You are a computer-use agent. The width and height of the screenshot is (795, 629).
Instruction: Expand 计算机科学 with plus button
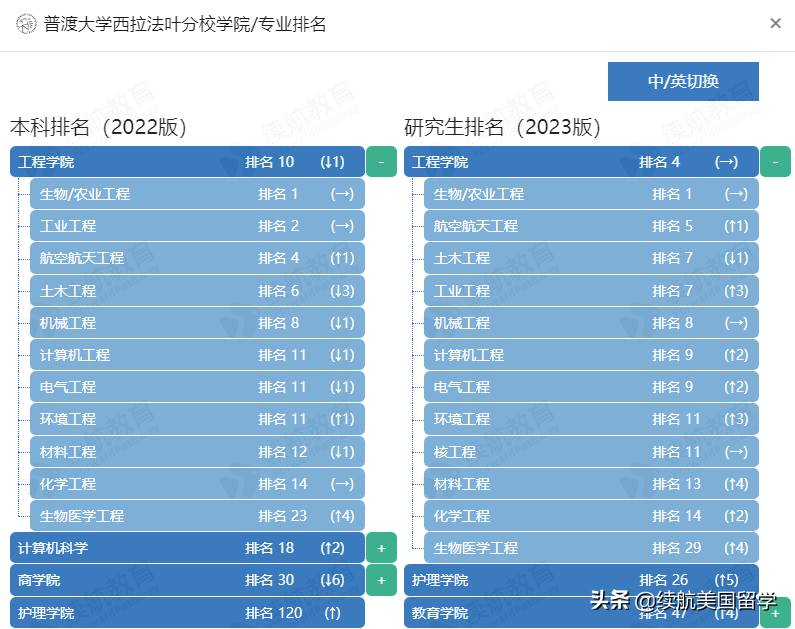pyautogui.click(x=381, y=548)
